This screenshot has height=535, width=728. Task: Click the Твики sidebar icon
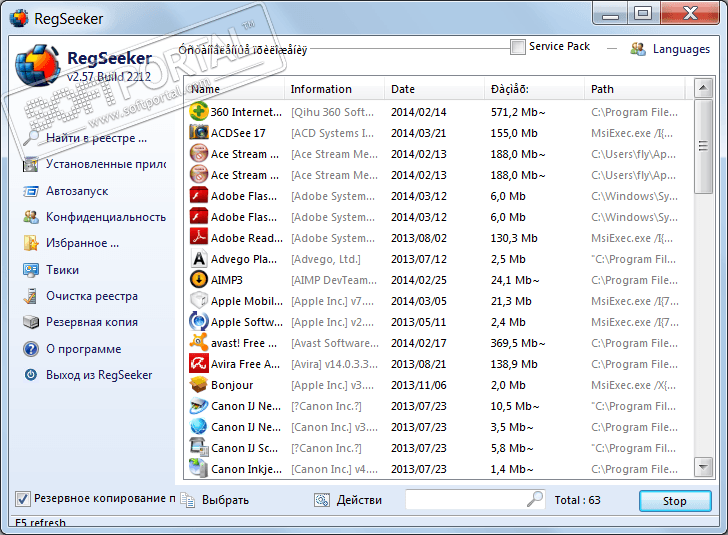(31, 270)
